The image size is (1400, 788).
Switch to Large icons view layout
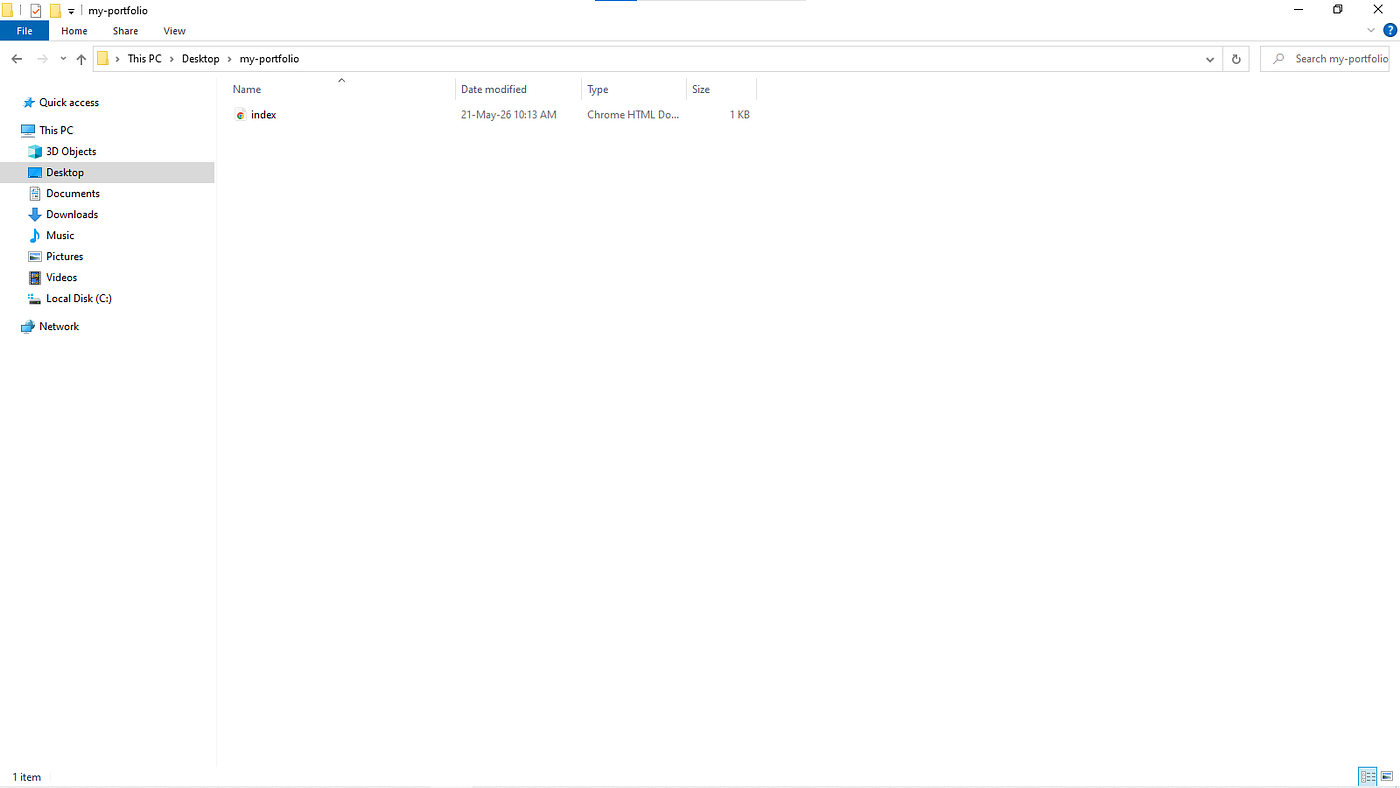(1387, 777)
